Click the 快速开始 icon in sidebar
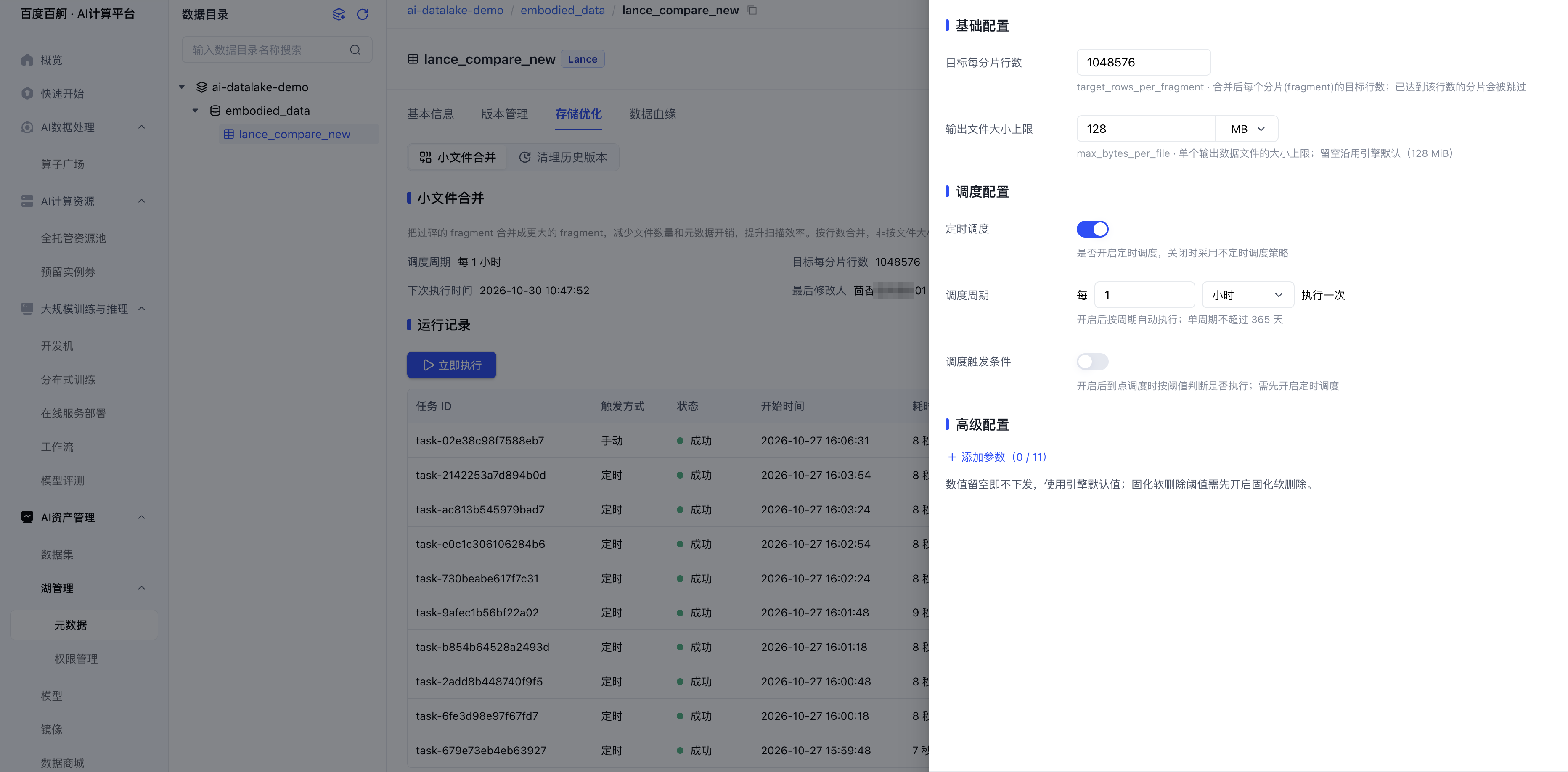1568x772 pixels. tap(27, 94)
